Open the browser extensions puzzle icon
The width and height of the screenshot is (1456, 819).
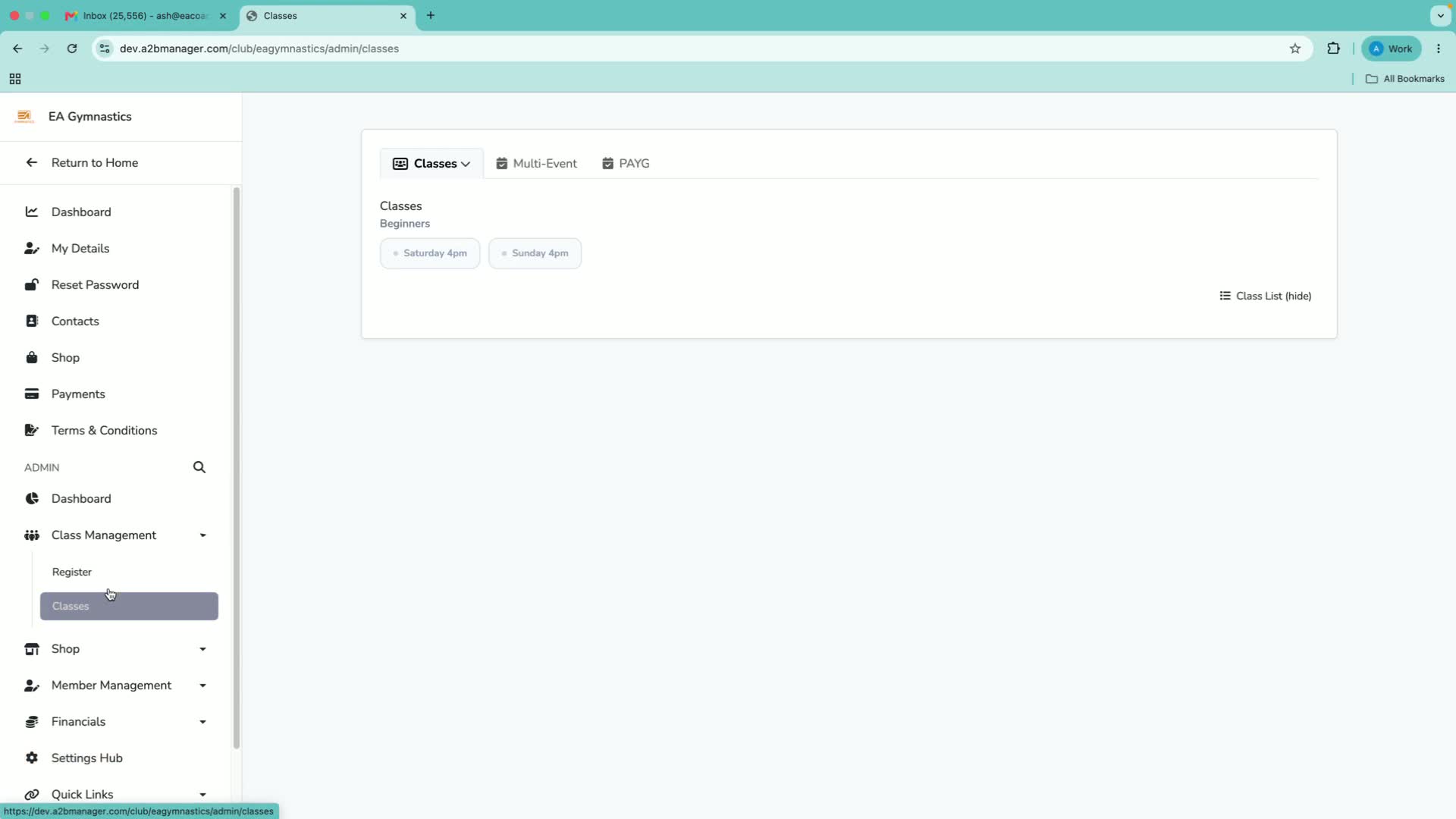(x=1333, y=49)
